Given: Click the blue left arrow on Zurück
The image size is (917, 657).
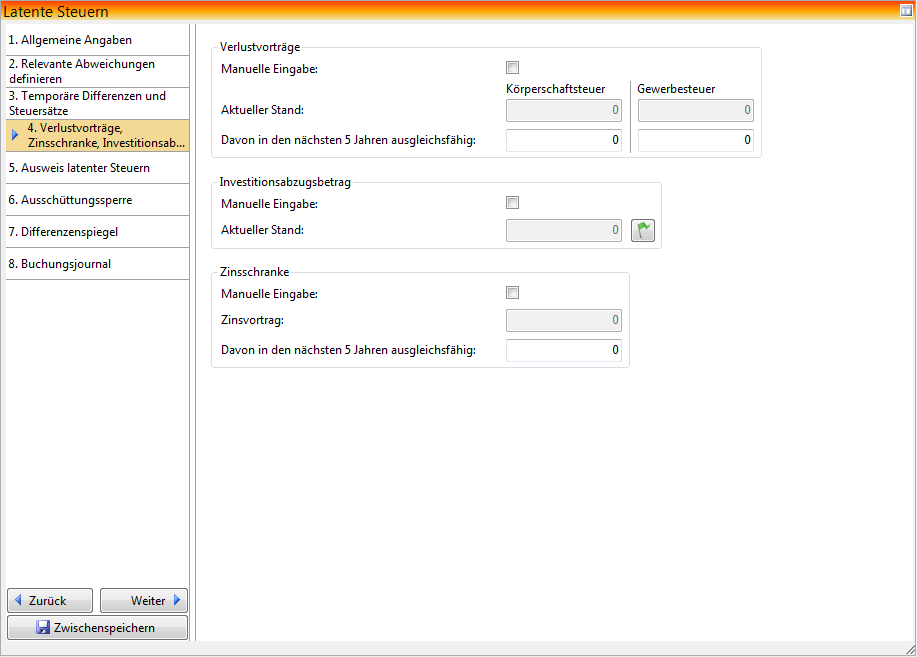Looking at the screenshot, I should (x=18, y=601).
